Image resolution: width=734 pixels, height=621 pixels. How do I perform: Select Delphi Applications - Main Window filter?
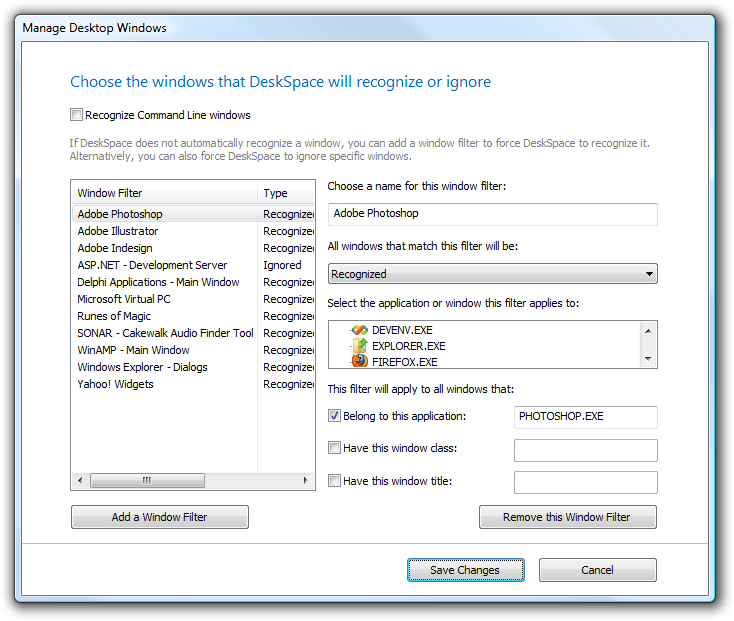[193, 282]
